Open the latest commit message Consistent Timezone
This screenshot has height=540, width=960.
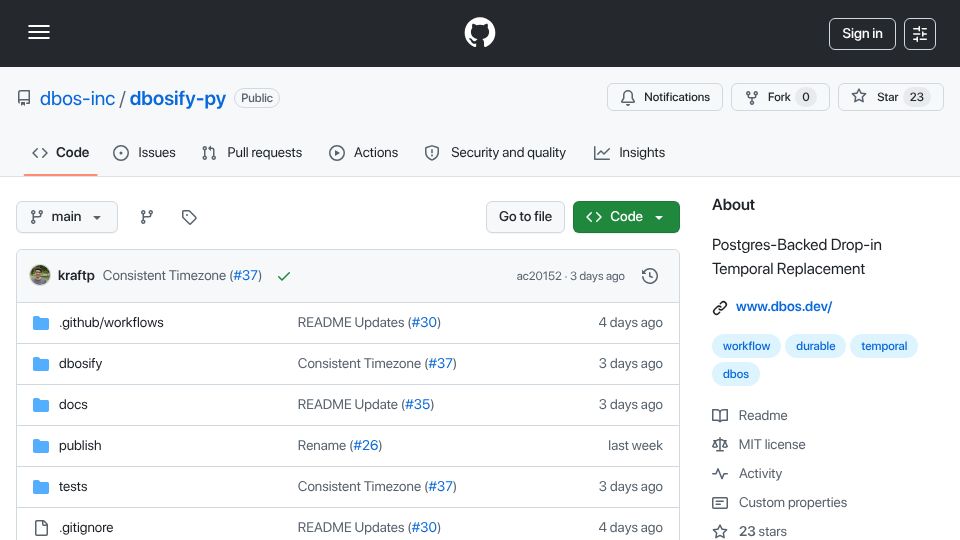pyautogui.click(x=164, y=276)
